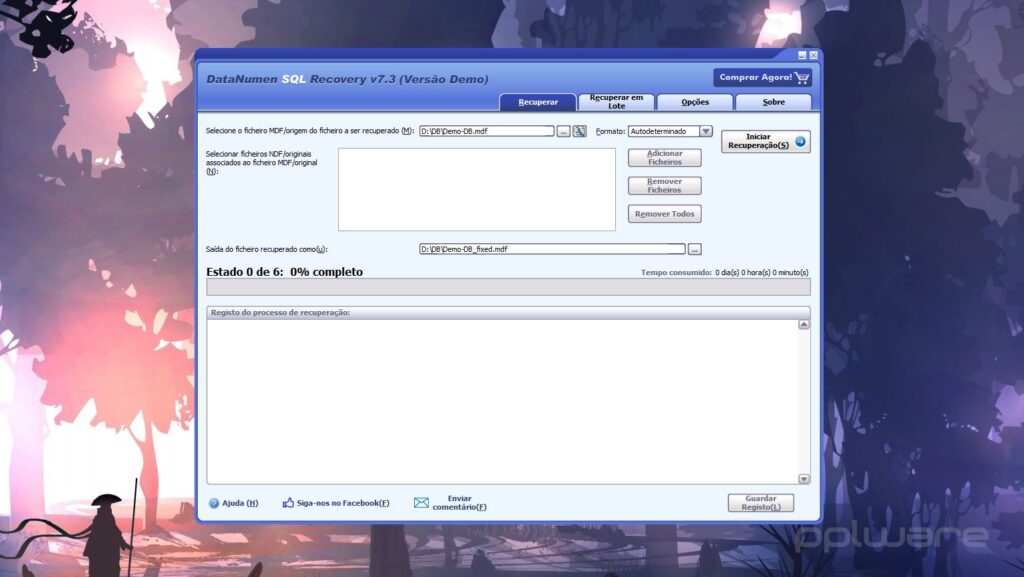Click the blue arrow icon on Iniciar Recuperação
The width and height of the screenshot is (1024, 577).
click(x=798, y=140)
